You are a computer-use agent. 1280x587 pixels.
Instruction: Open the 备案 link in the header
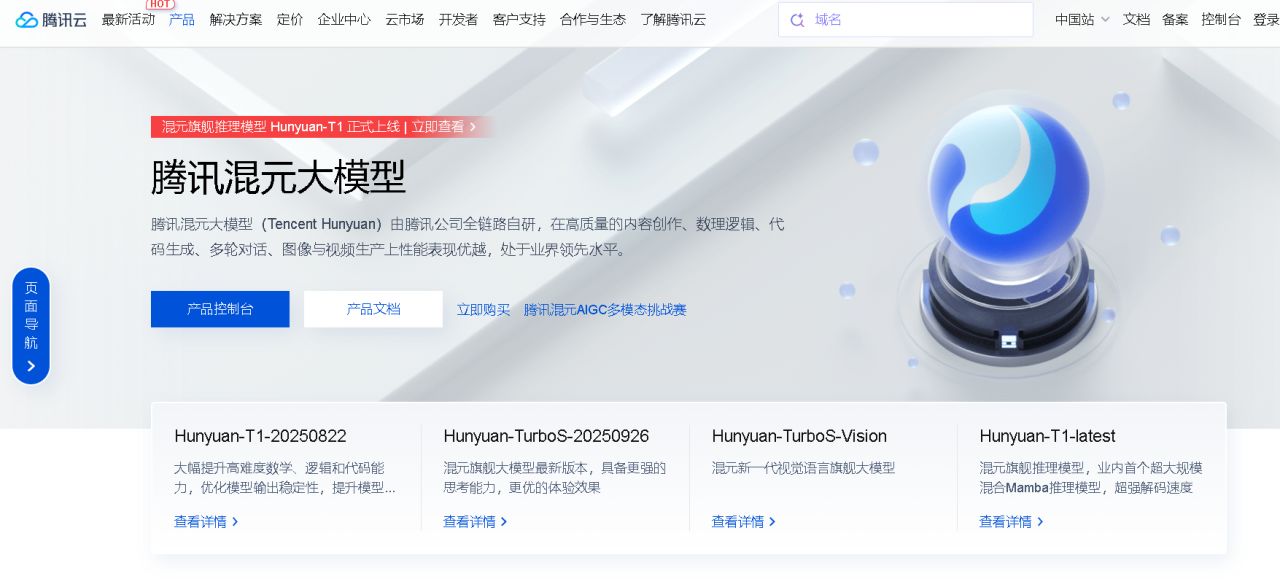(x=1175, y=19)
